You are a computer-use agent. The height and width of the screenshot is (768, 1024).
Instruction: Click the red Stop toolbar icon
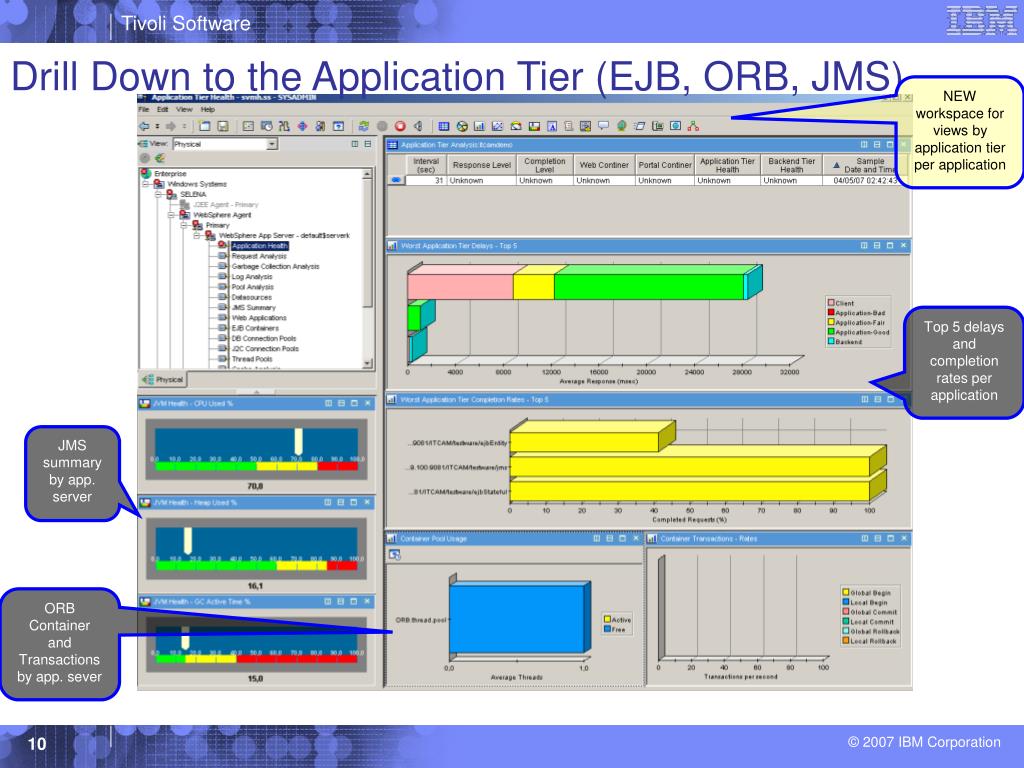(400, 126)
